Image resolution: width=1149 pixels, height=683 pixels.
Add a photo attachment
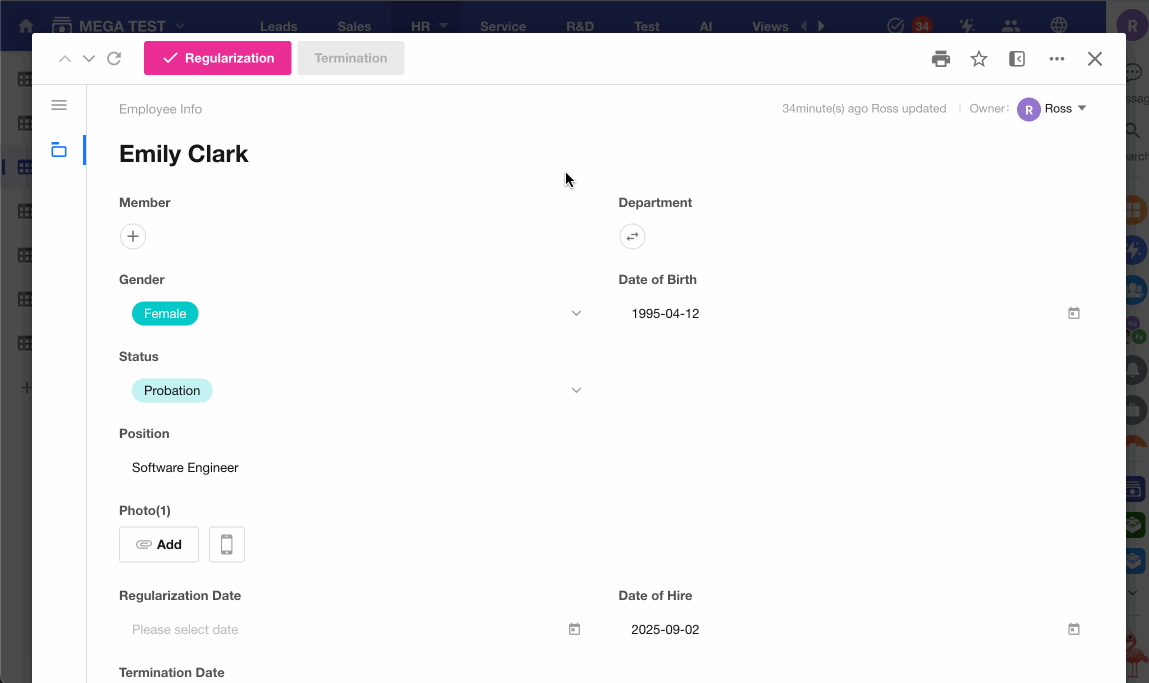159,544
